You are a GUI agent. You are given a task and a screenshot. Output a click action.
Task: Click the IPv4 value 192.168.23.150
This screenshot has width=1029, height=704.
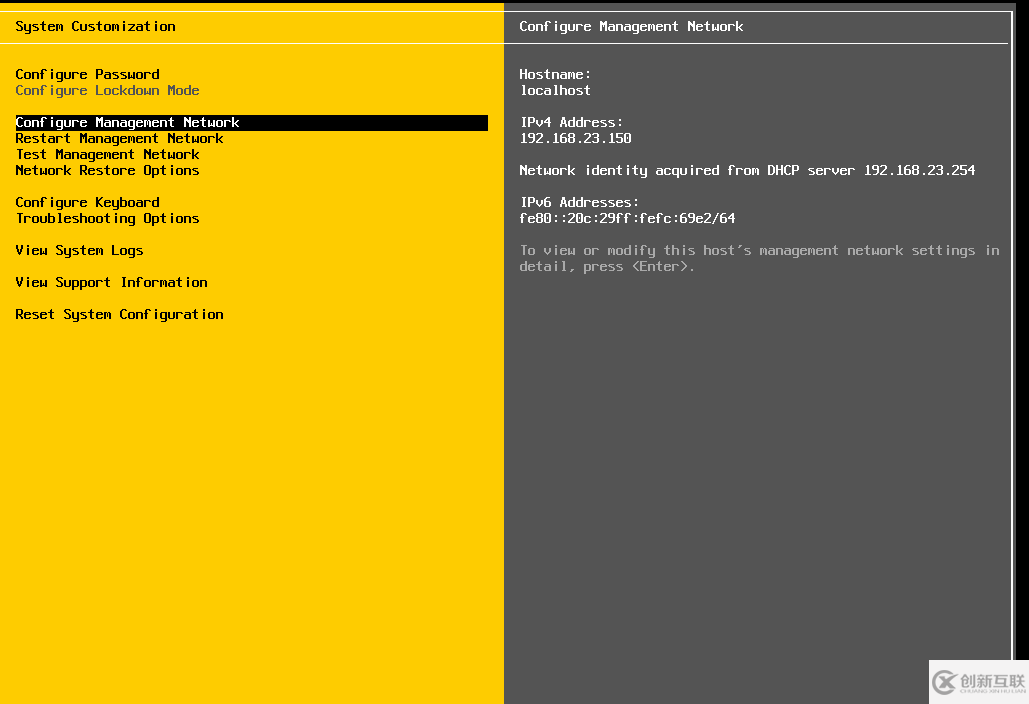[x=576, y=138]
